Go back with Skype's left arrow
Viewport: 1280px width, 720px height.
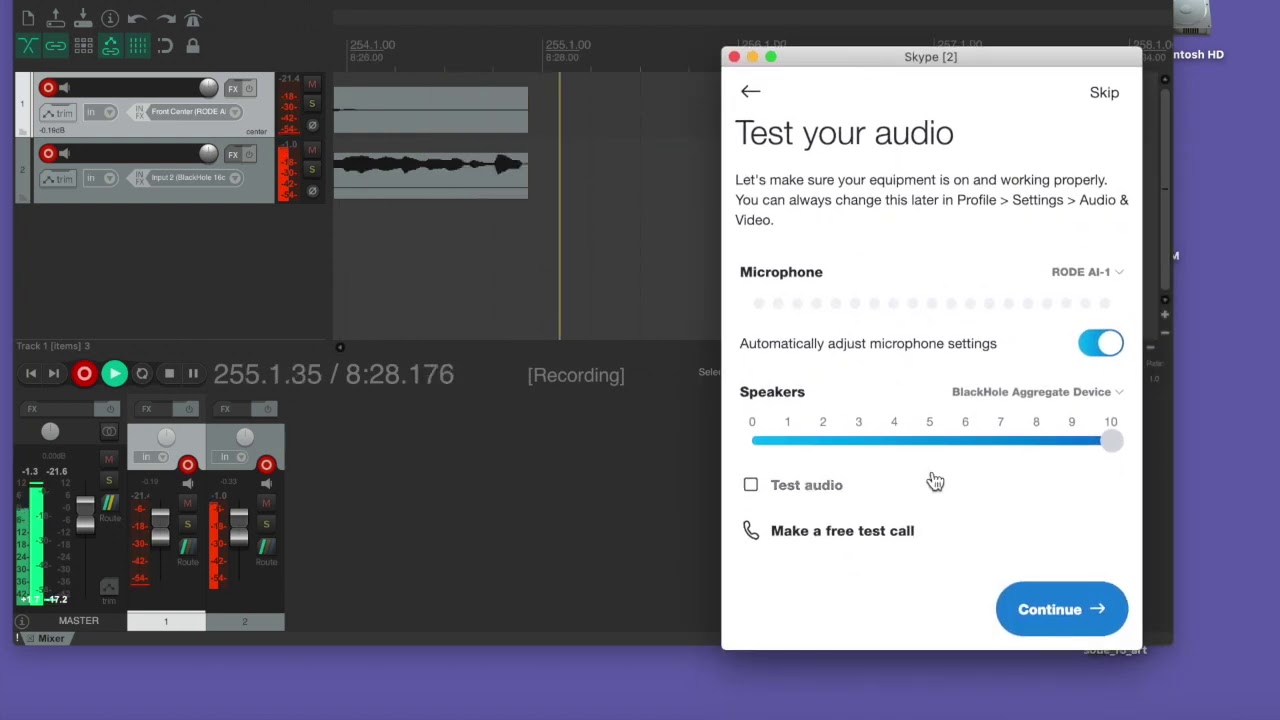pos(750,92)
